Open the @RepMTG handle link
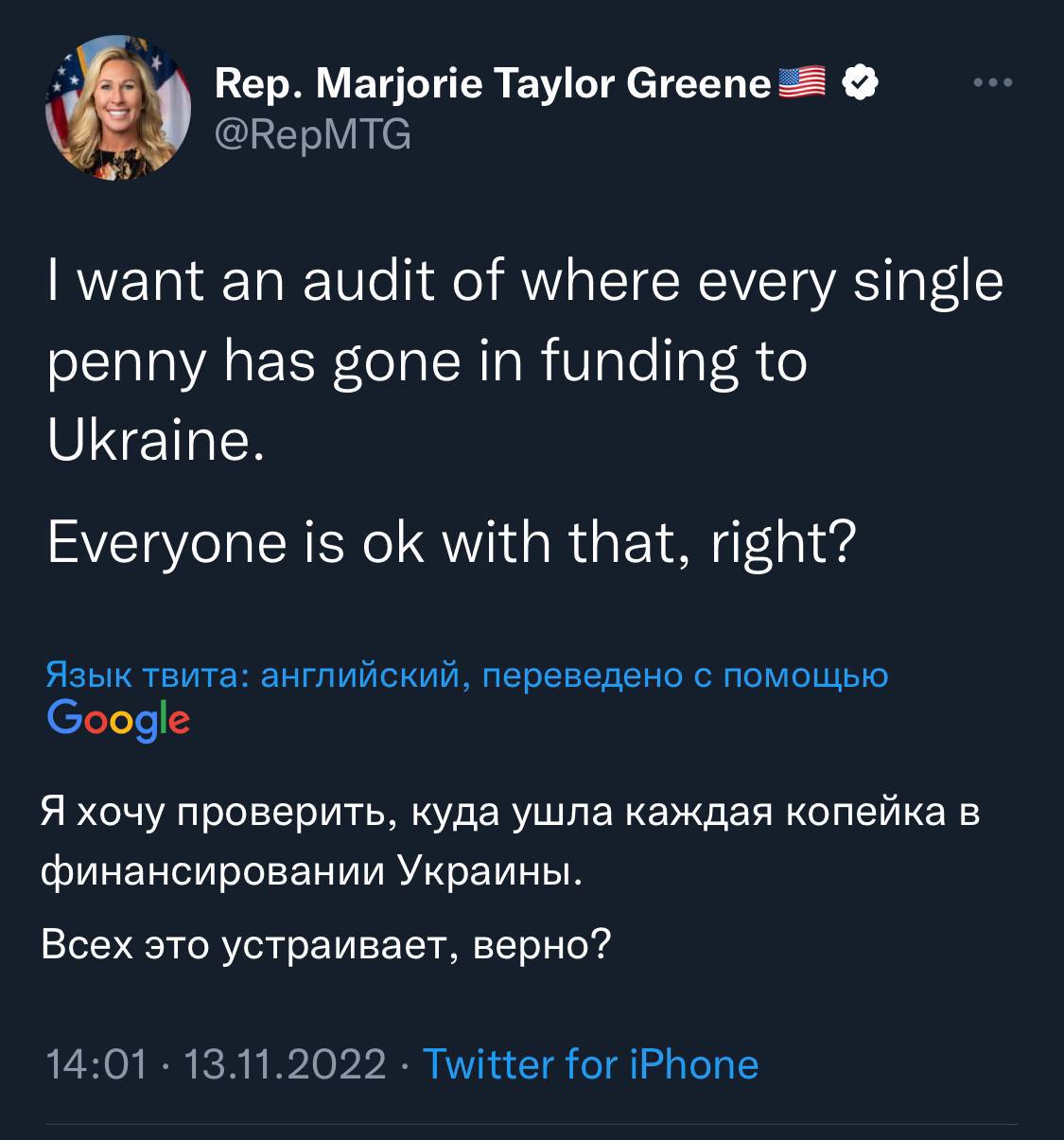 [x=313, y=136]
